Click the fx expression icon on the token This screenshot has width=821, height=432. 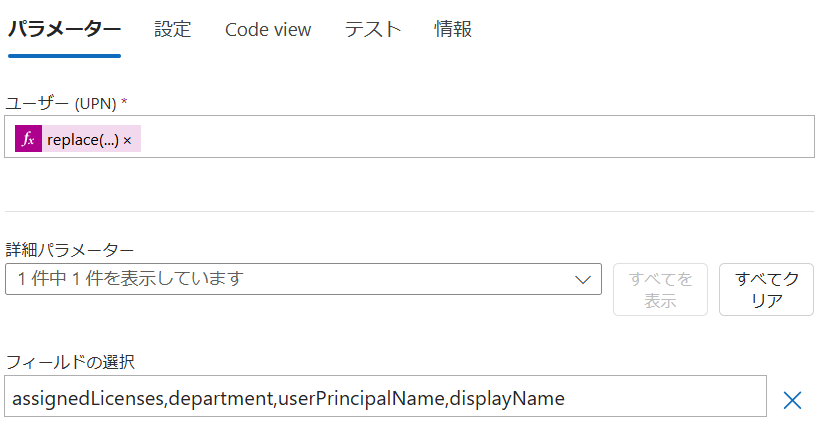[28, 139]
